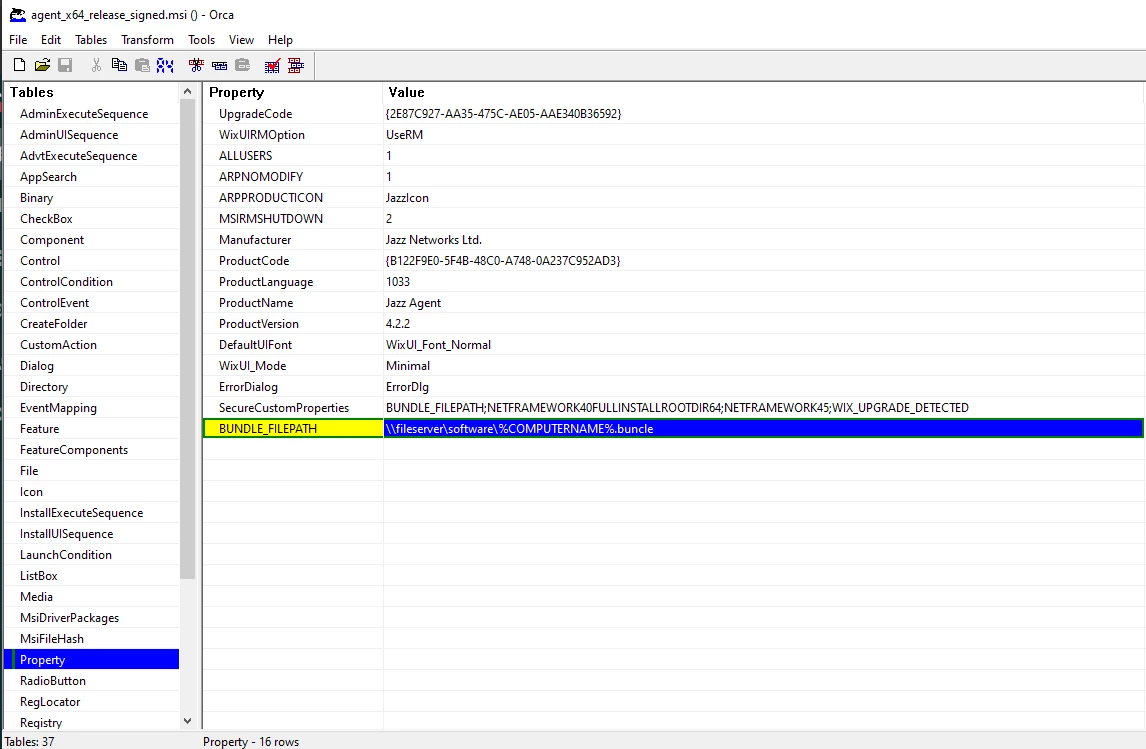Open the Edit menu

tap(51, 39)
